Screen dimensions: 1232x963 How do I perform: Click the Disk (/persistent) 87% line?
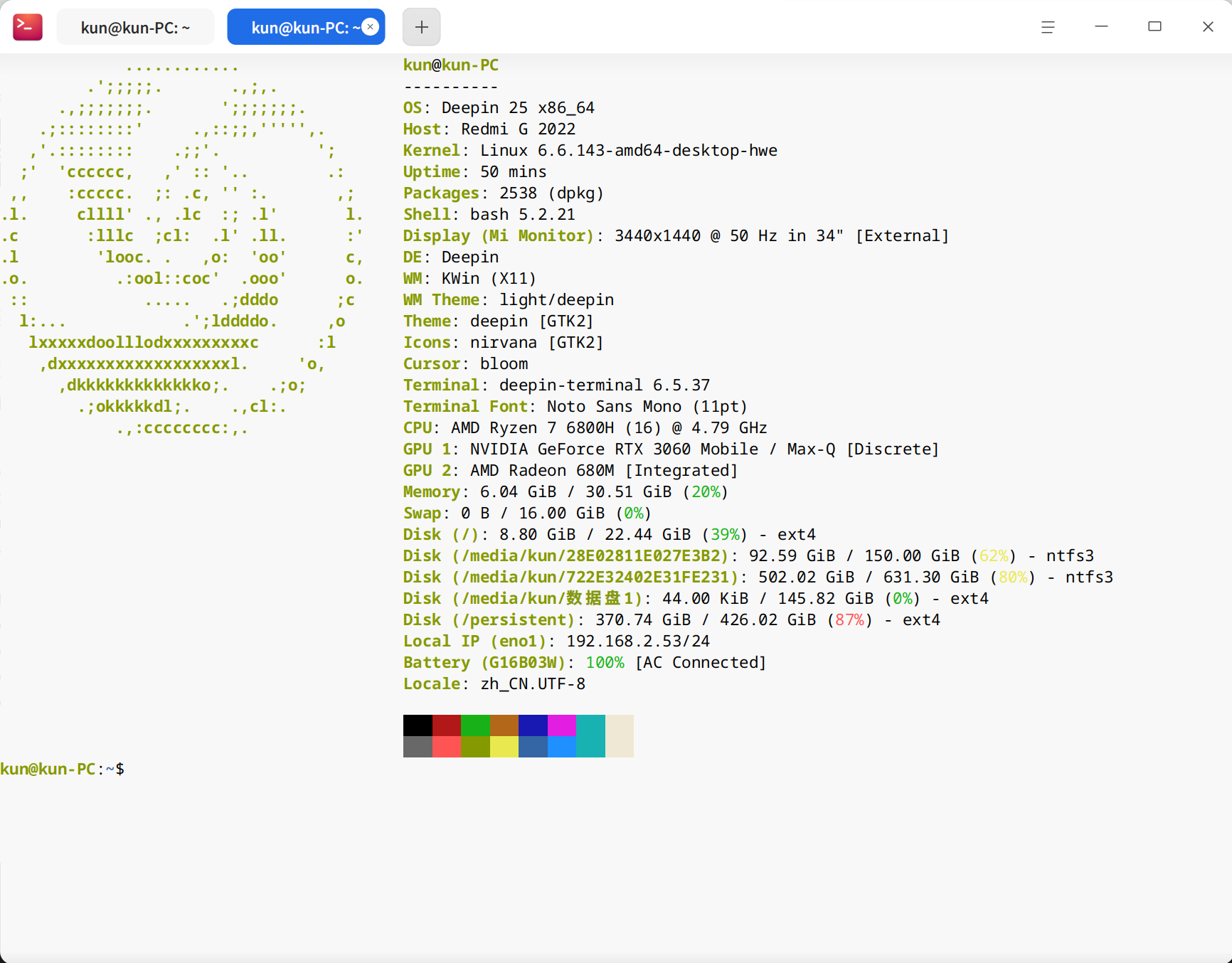(672, 619)
